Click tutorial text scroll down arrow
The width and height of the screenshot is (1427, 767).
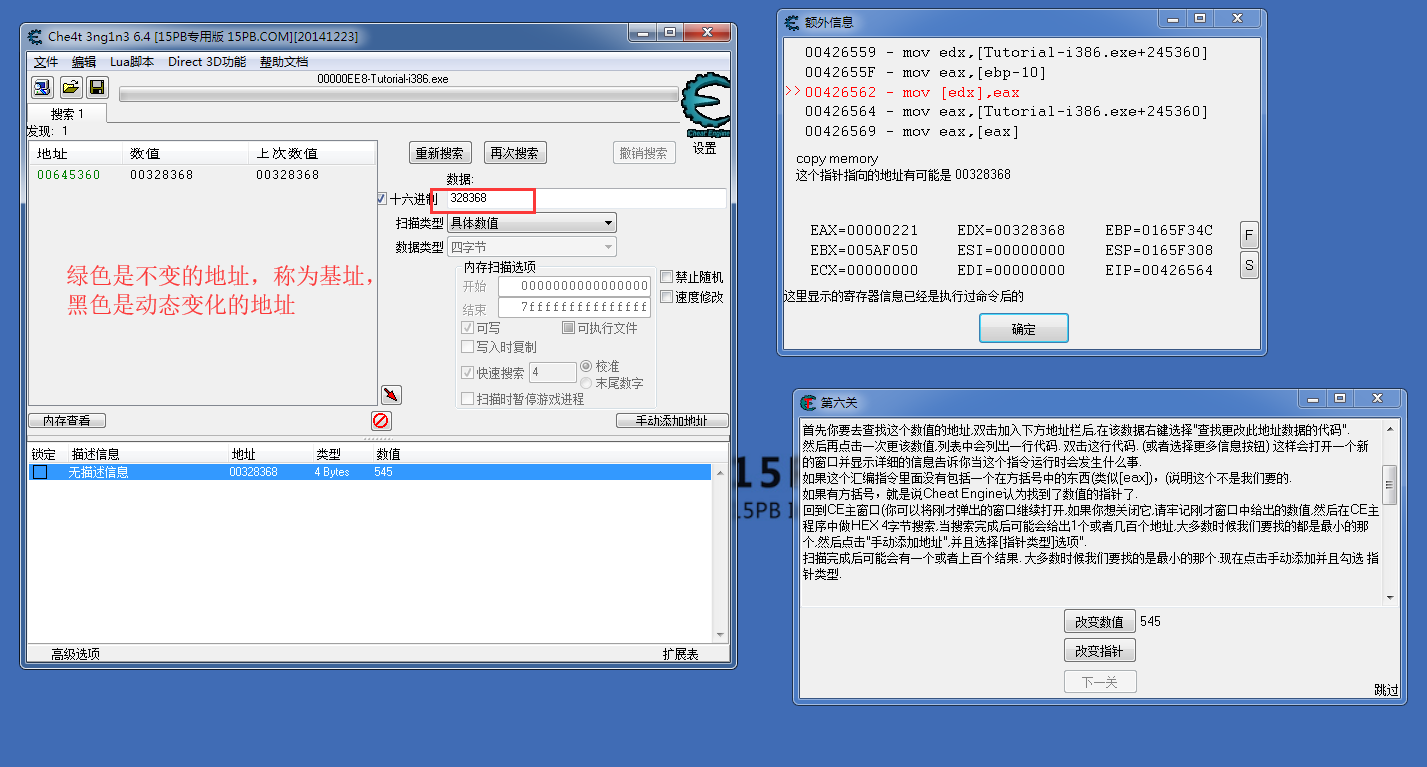tap(1389, 597)
